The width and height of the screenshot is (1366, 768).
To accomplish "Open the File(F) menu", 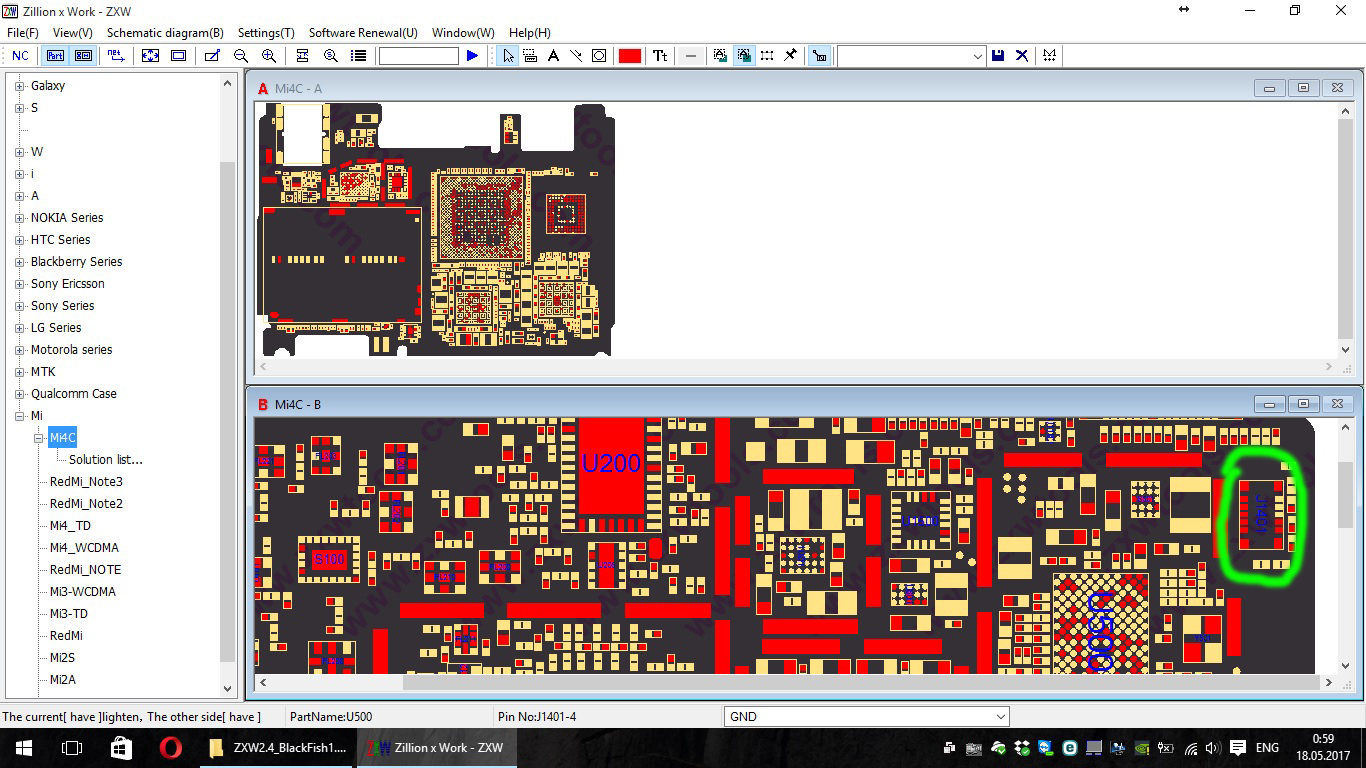I will [x=23, y=33].
